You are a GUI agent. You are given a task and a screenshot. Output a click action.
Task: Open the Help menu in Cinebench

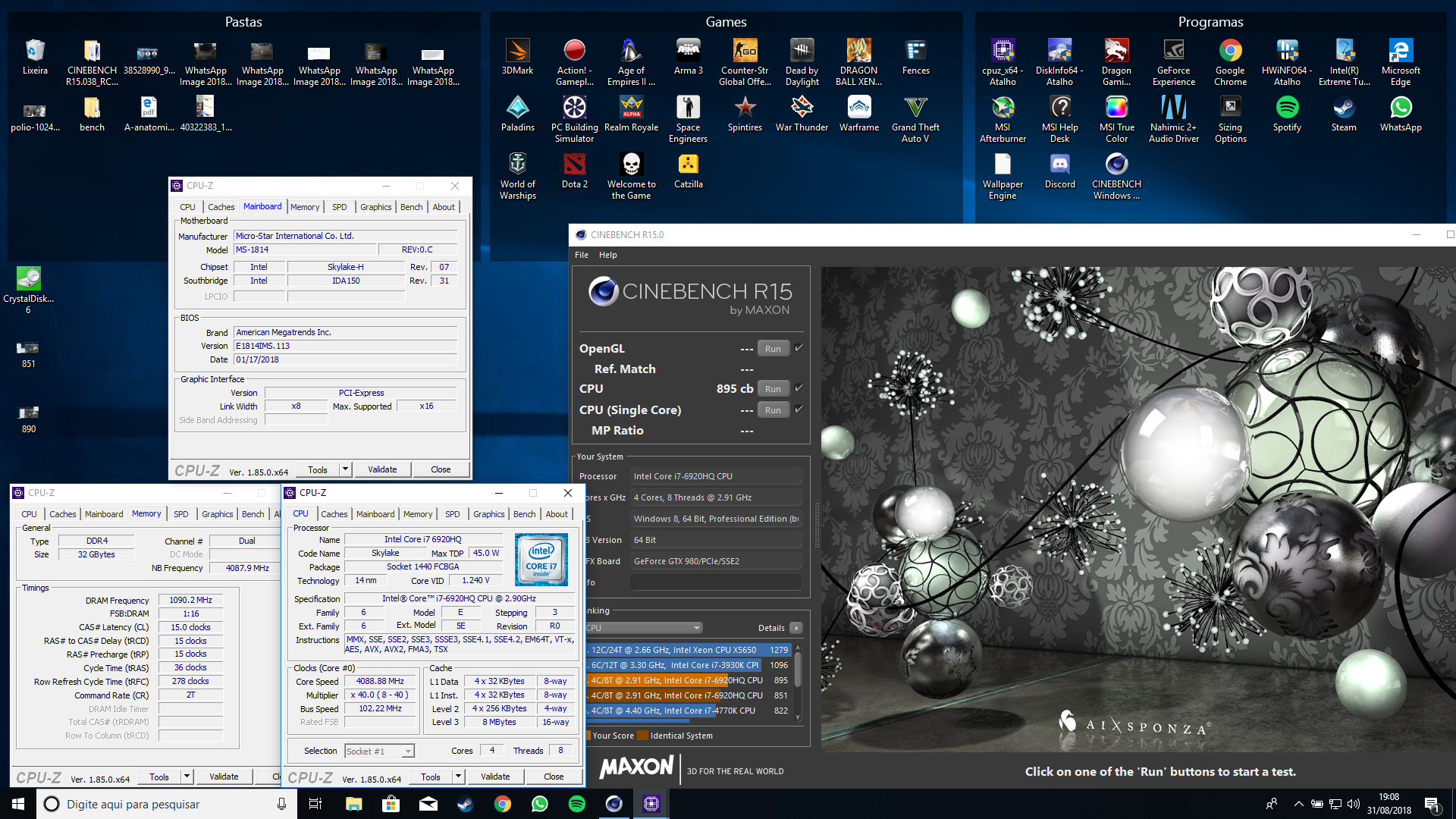[x=607, y=255]
